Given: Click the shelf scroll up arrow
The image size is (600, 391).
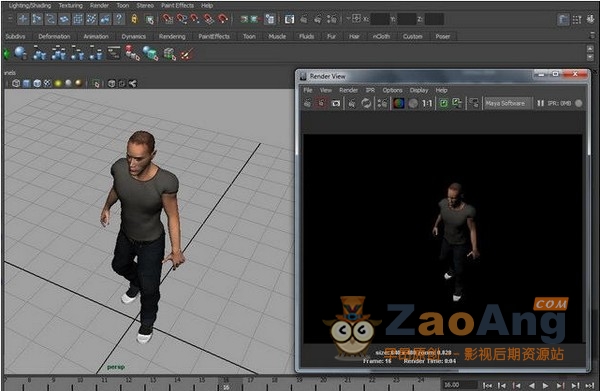Looking at the screenshot, I should 590,49.
